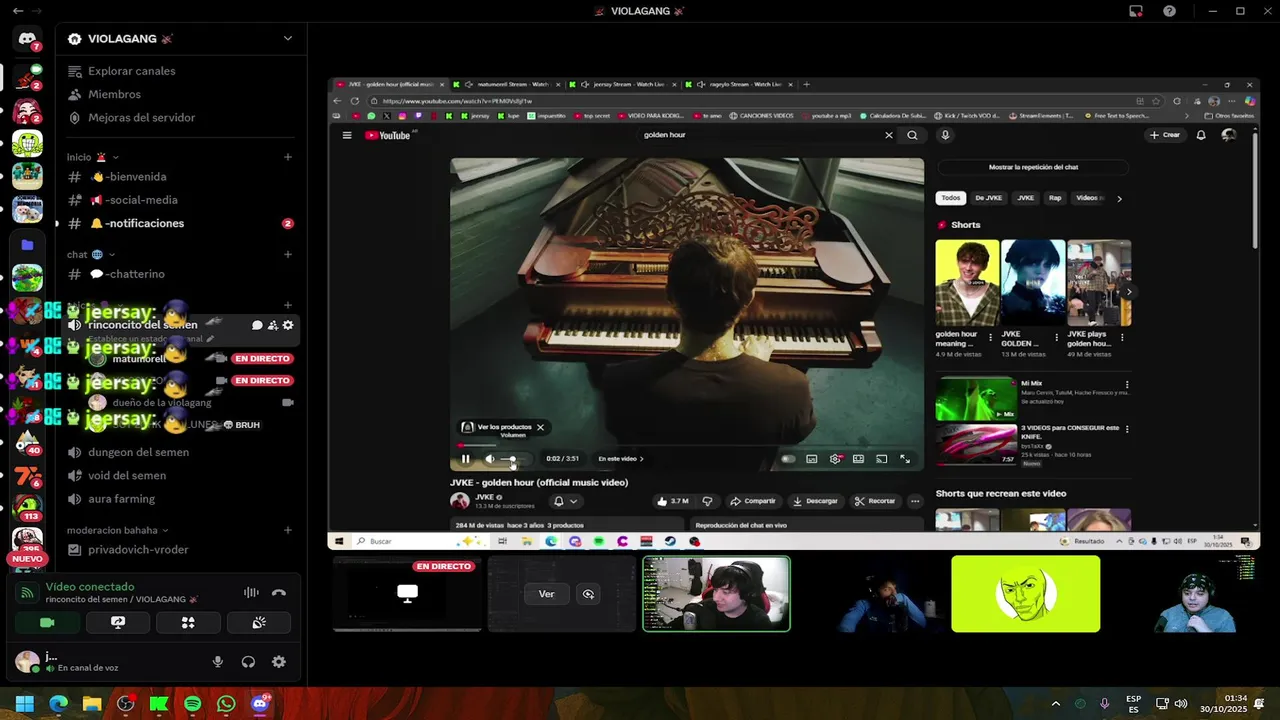This screenshot has width=1280, height=720.
Task: Open YouTube player settings gear
Action: 835,459
